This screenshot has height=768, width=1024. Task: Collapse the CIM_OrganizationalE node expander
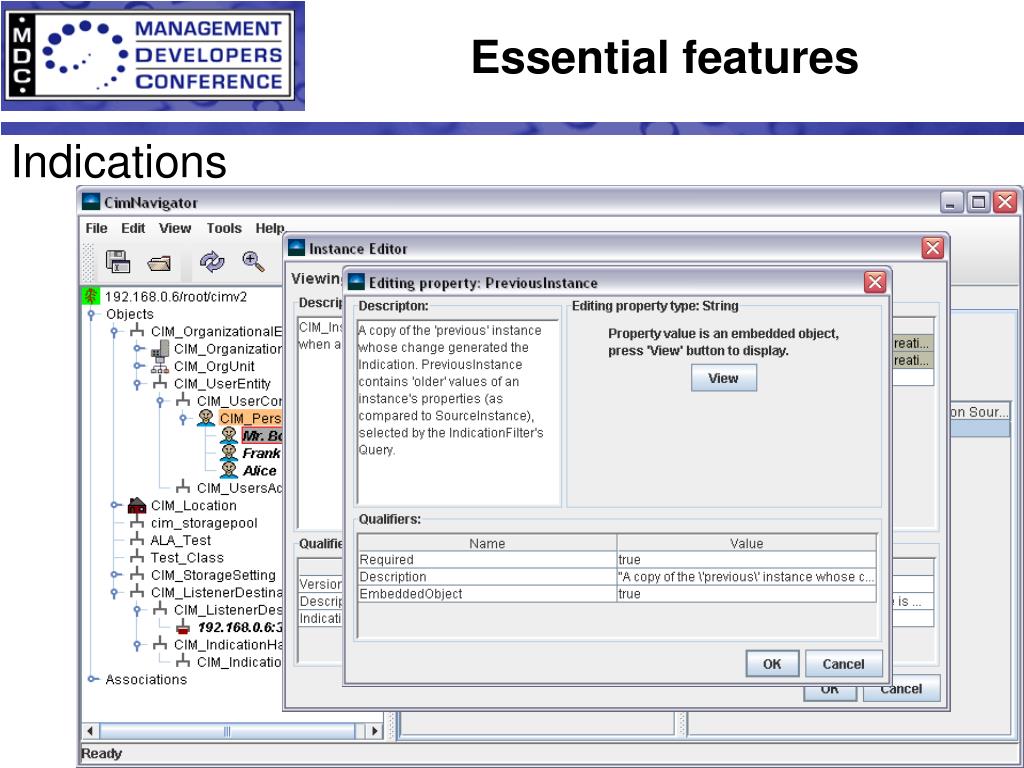(115, 332)
